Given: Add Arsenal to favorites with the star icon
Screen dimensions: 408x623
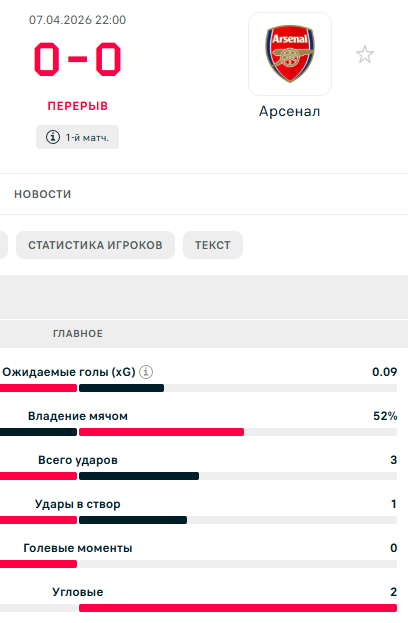Looking at the screenshot, I should (365, 54).
